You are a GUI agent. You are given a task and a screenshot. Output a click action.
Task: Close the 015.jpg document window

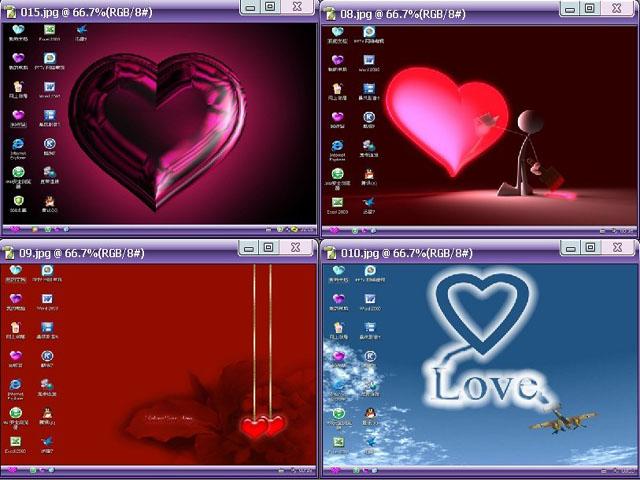click(298, 7)
